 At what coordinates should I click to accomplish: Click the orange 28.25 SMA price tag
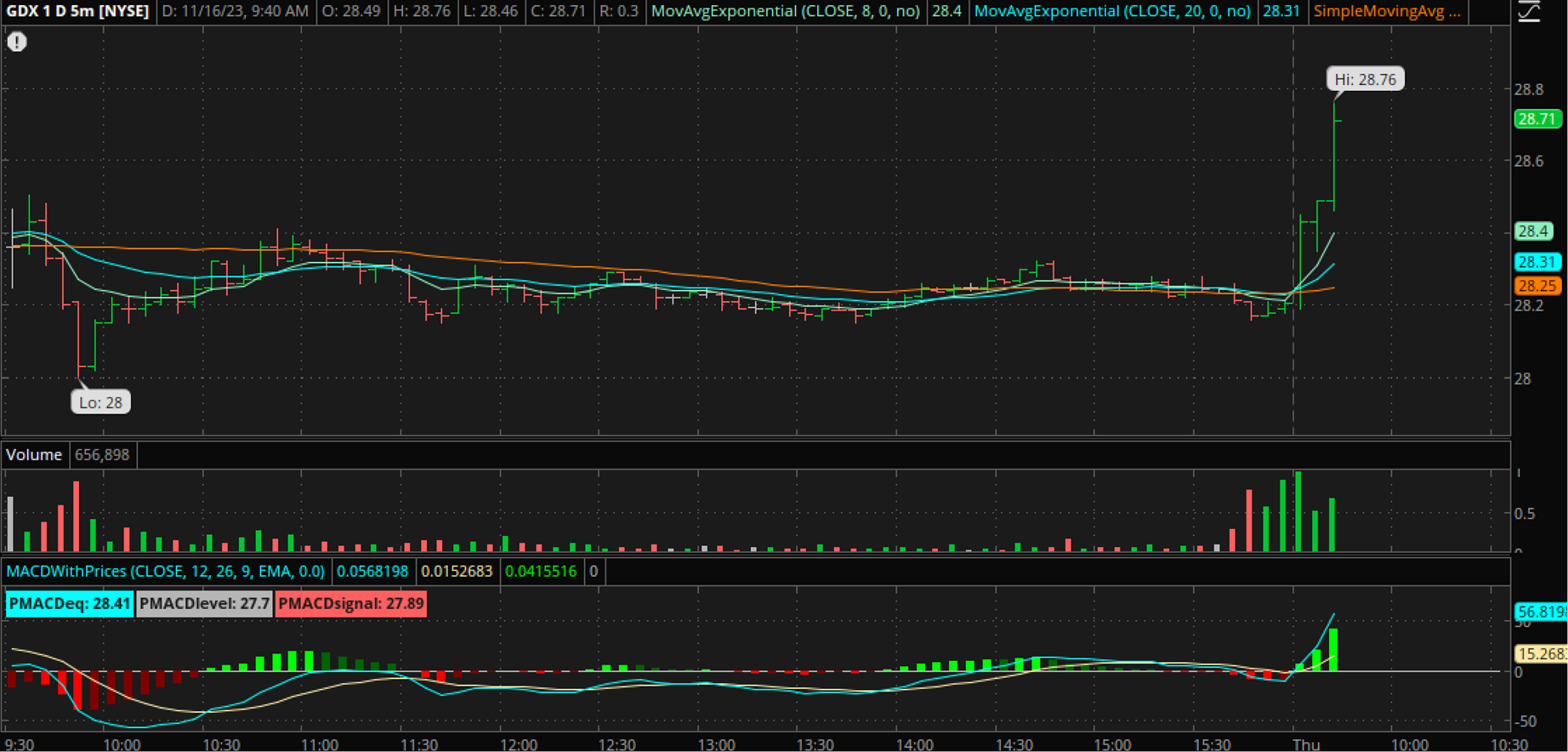pos(1537,286)
